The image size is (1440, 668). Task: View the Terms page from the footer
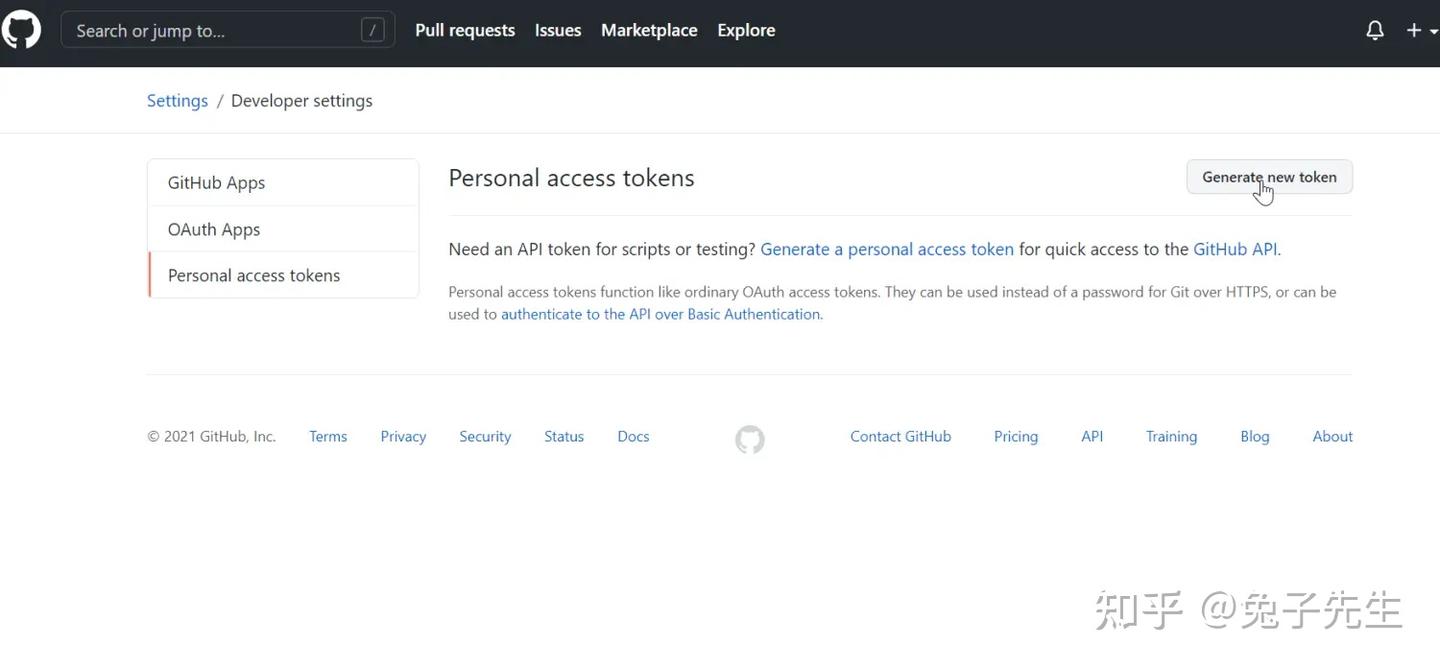coord(327,436)
